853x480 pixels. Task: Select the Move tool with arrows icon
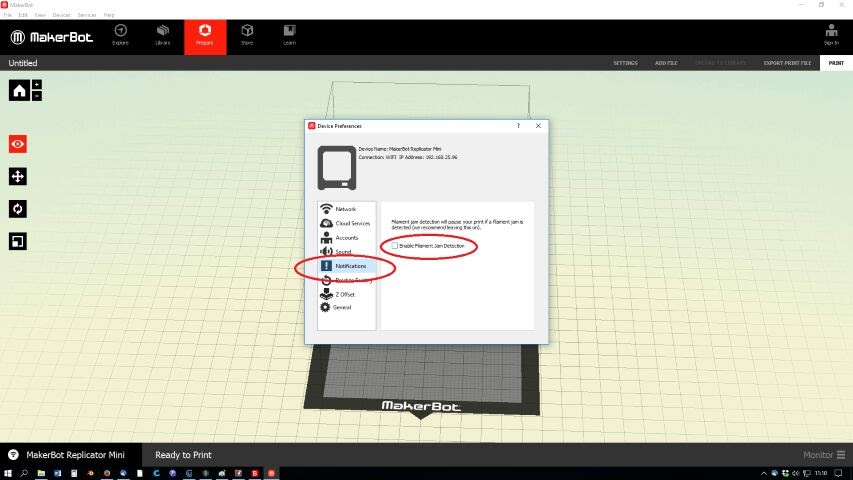pyautogui.click(x=18, y=176)
